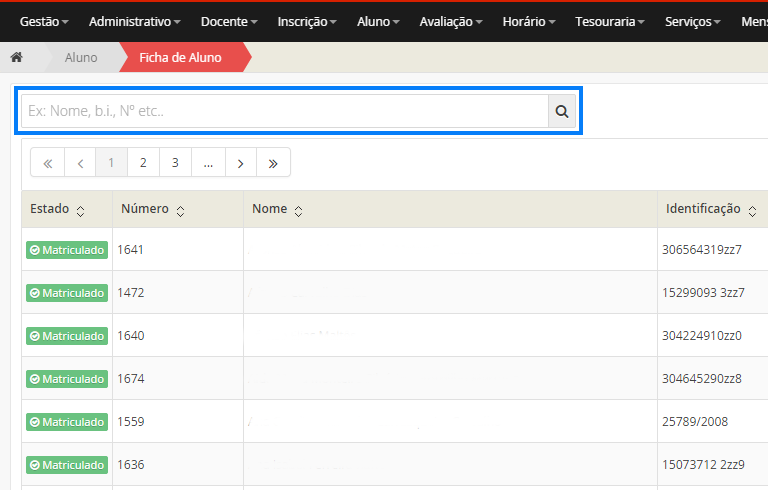Go to next page arrow
The height and width of the screenshot is (490, 768).
click(240, 162)
